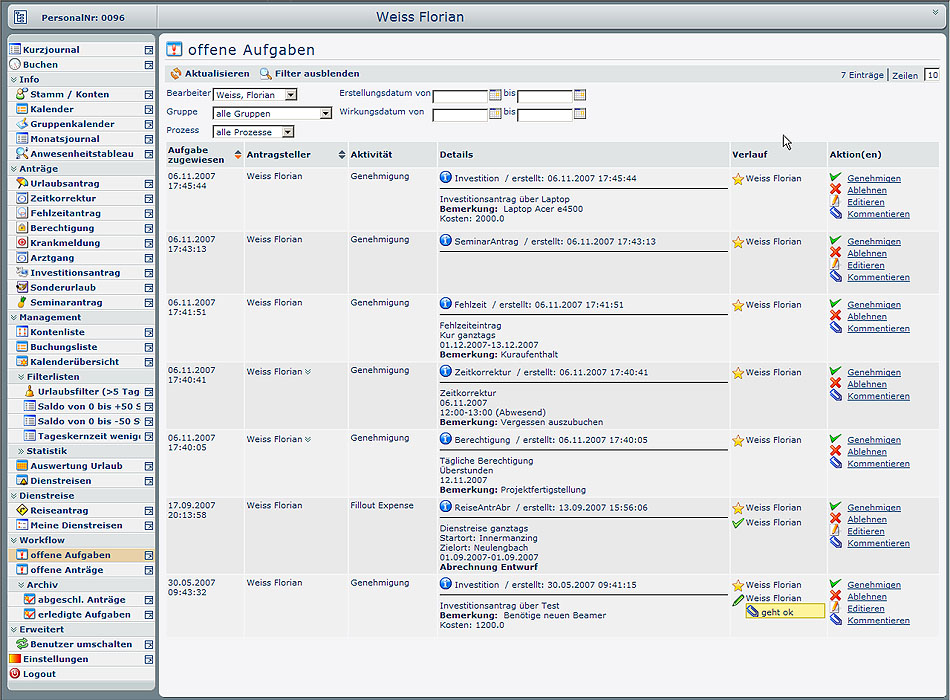Collapse the Info section
950x700 pixels.
point(14,79)
